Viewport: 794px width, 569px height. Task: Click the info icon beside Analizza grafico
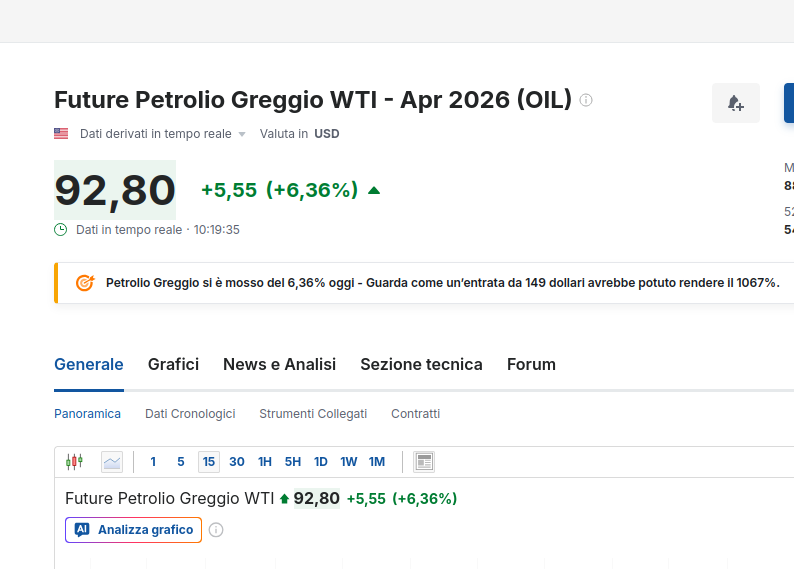click(x=216, y=530)
